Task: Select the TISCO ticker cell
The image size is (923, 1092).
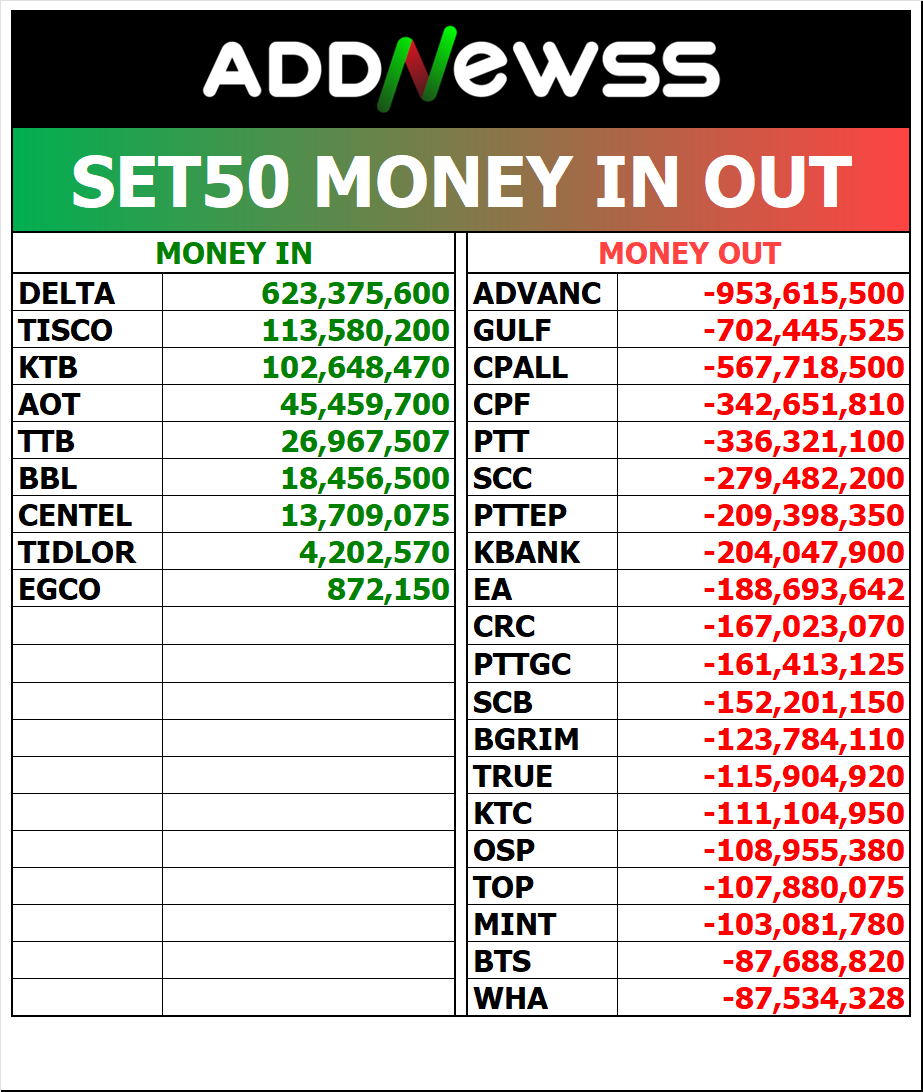Action: pyautogui.click(x=66, y=330)
